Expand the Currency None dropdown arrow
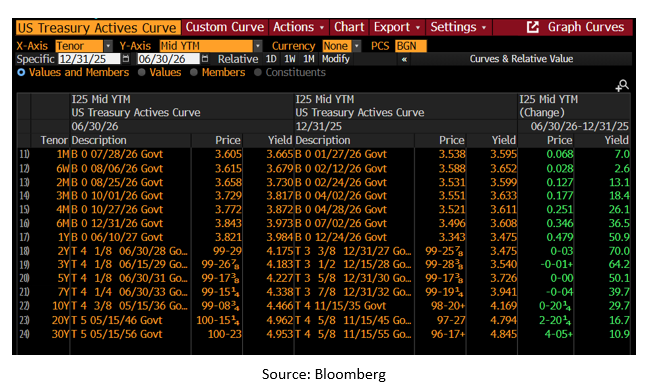649x383 pixels. (357, 46)
